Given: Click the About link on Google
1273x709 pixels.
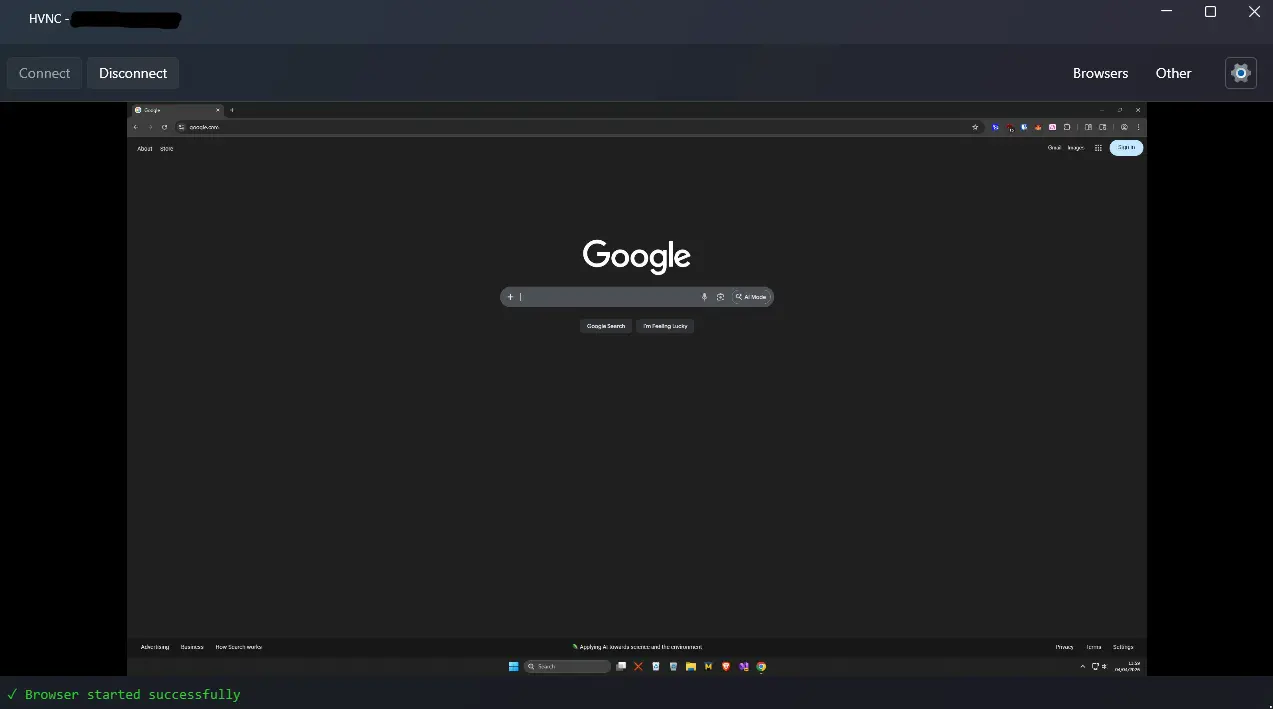Looking at the screenshot, I should (145, 148).
